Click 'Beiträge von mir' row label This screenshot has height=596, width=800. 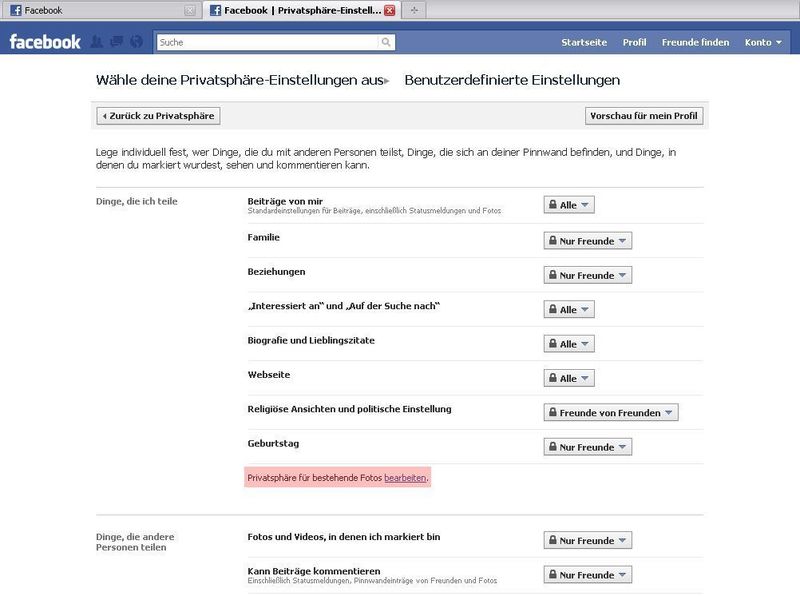285,201
